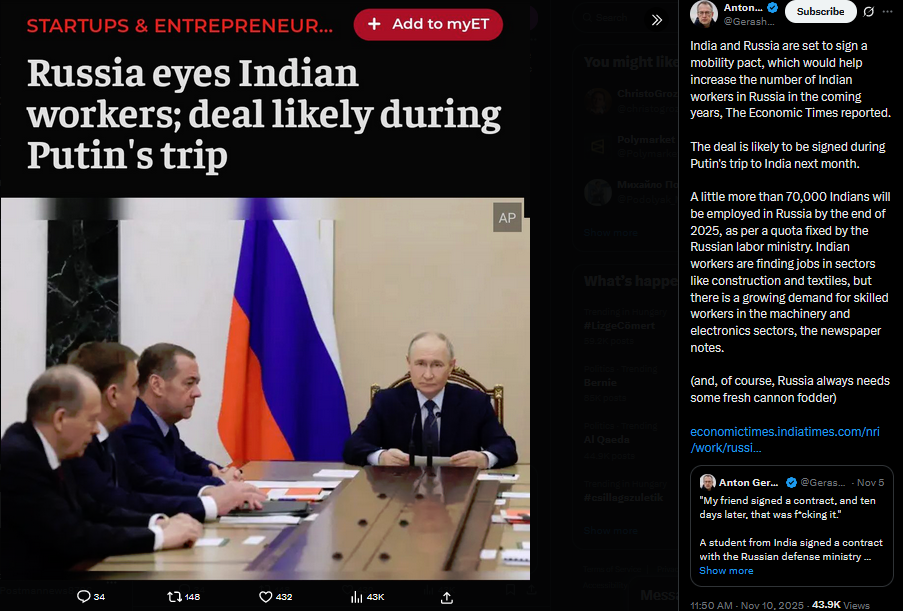Click the quoted tweet's small author avatar

coord(707,482)
